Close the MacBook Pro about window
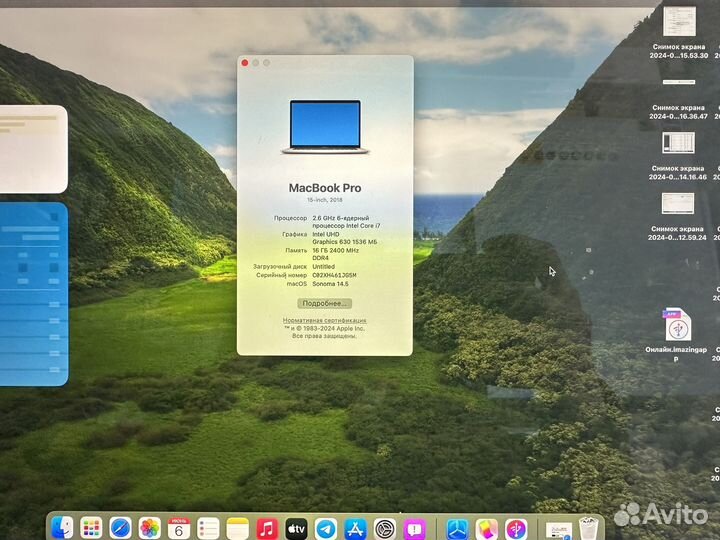 pyautogui.click(x=245, y=63)
